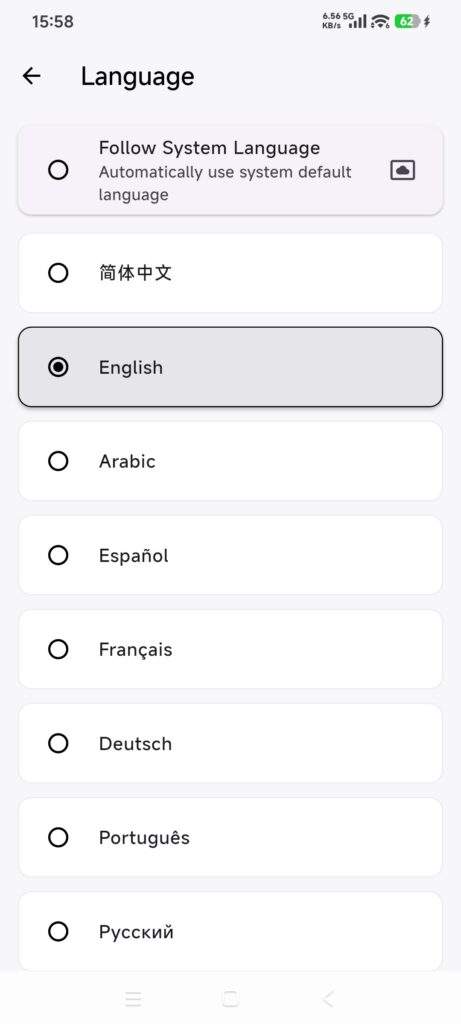
Task: Tap the system back chevron in the navigation bar
Action: click(x=328, y=998)
